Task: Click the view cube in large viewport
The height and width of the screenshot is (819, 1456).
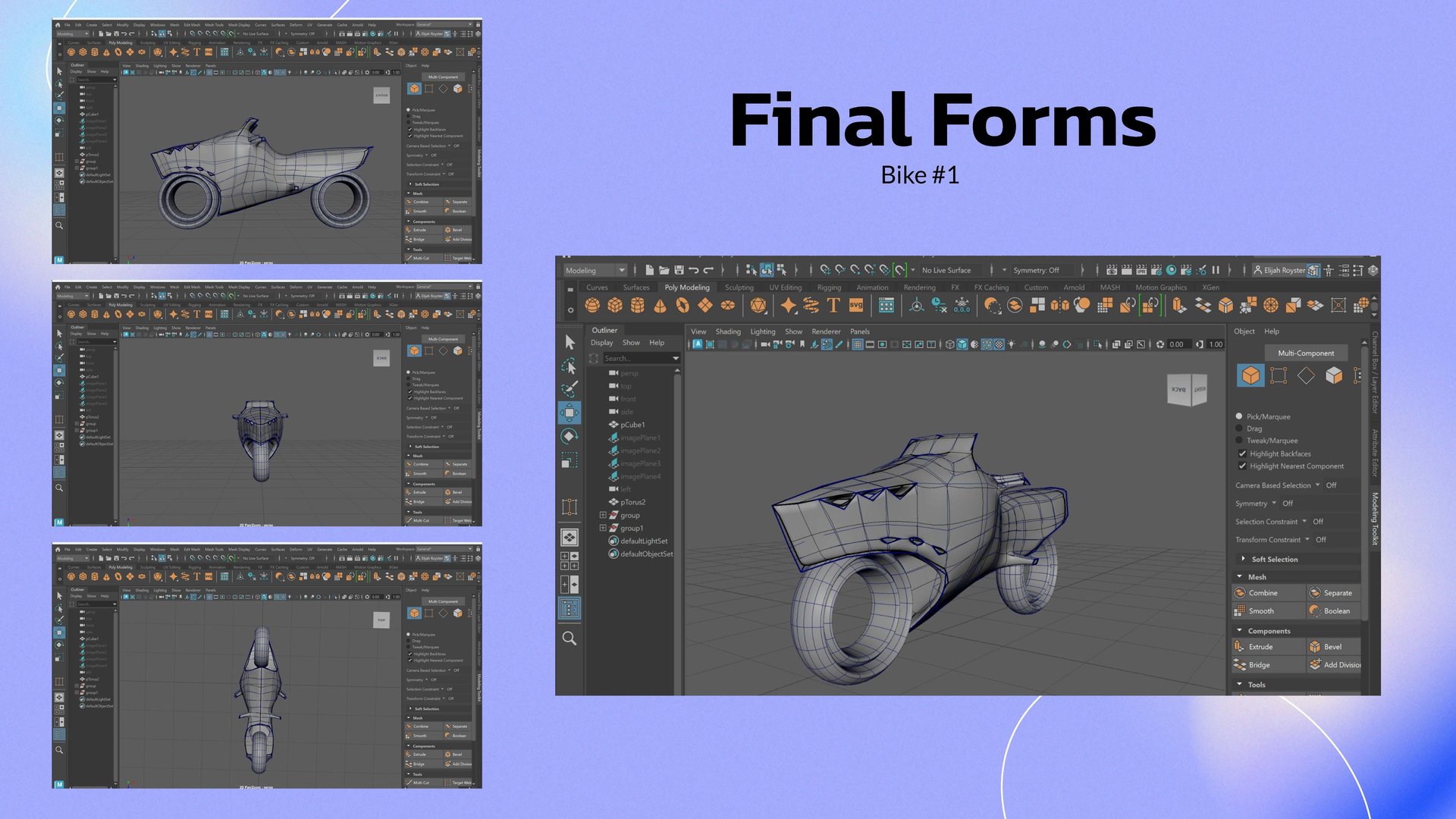Action: tap(1188, 390)
